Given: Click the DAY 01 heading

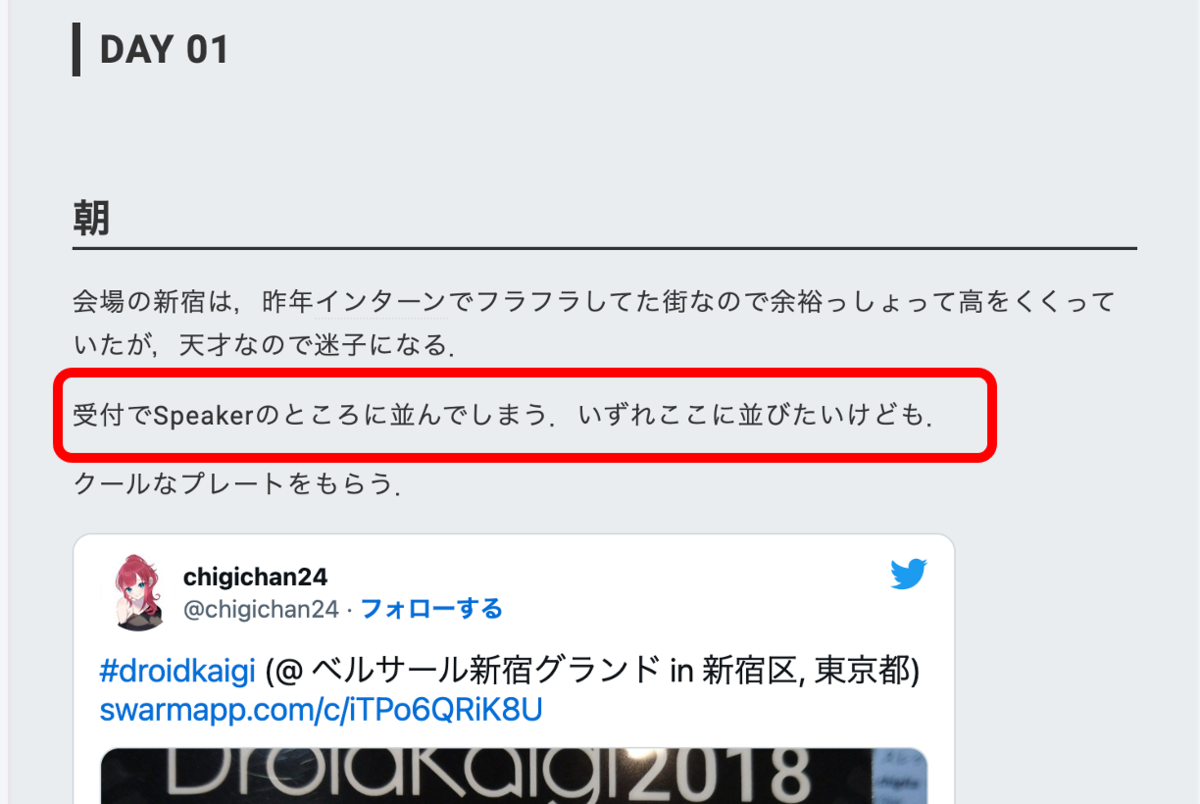Looking at the screenshot, I should (165, 50).
